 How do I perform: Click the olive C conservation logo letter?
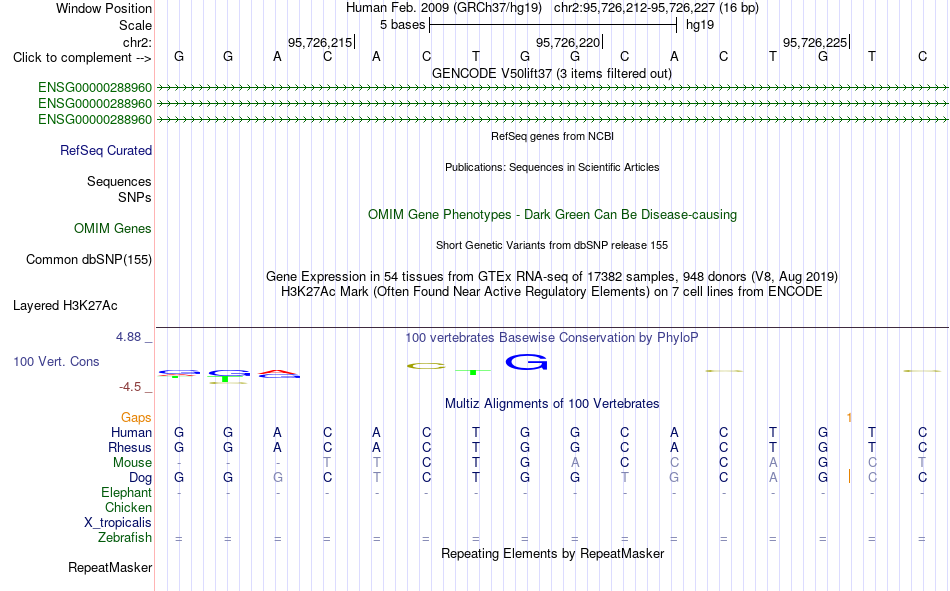[427, 366]
